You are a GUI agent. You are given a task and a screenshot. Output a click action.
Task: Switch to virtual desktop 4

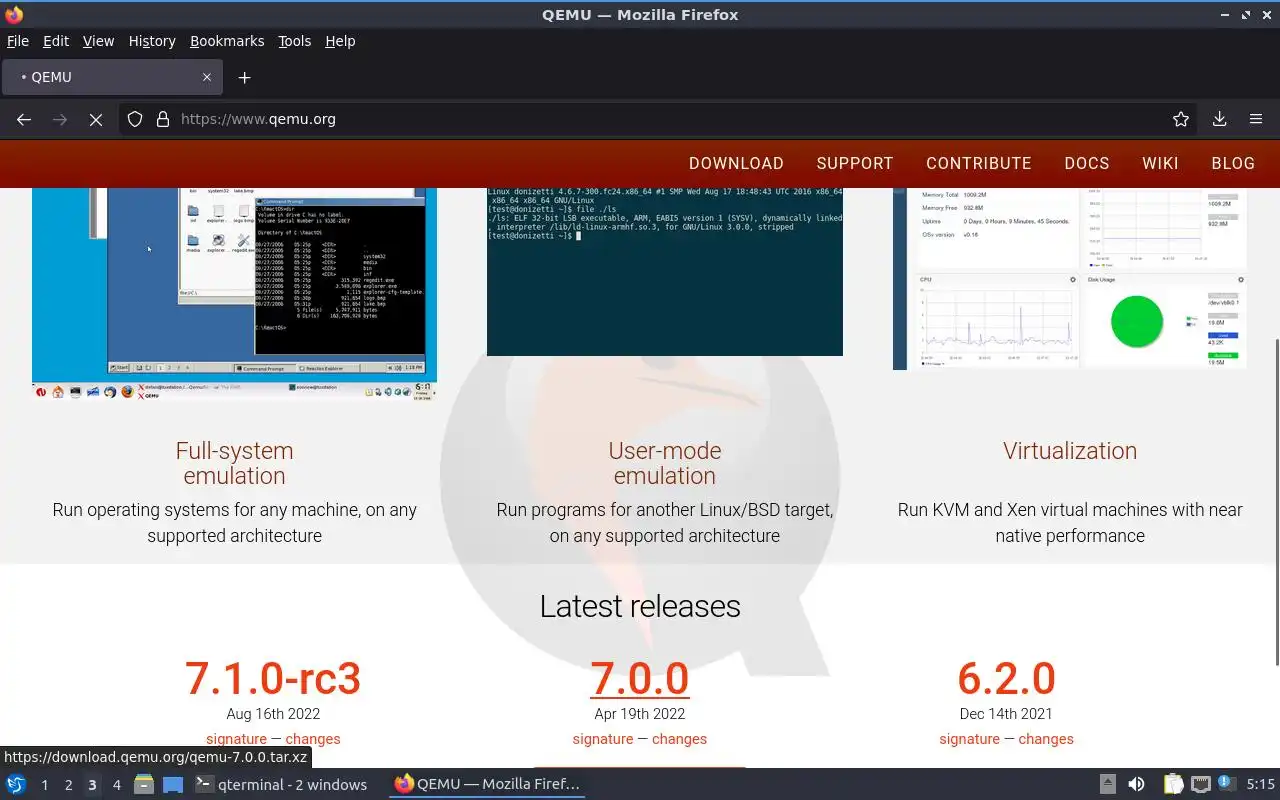pos(116,785)
